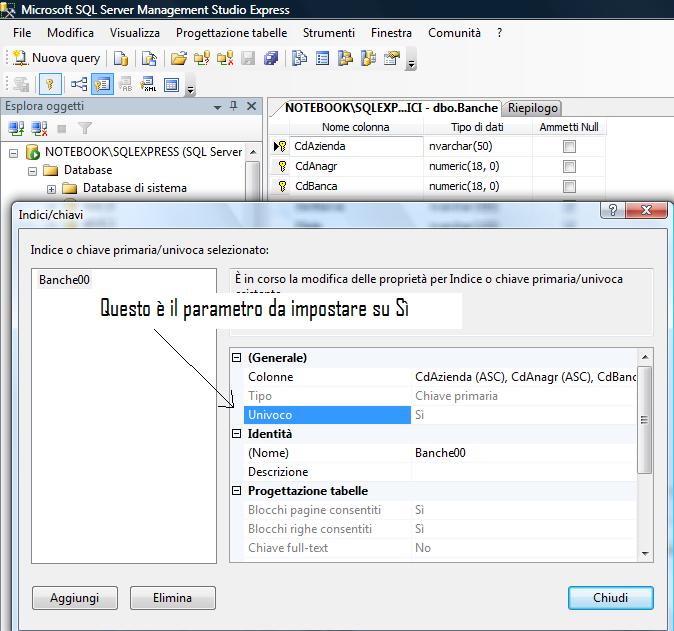The height and width of the screenshot is (631, 674).
Task: Collapse the NOTEBOOK\SQLEXPRESS server node
Action: (14, 153)
